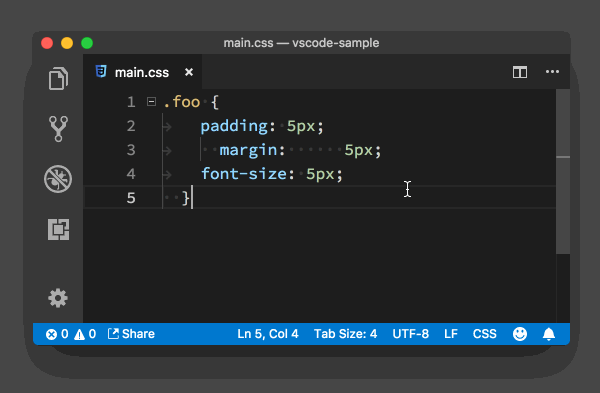The width and height of the screenshot is (600, 393).
Task: Open the Source Control branch icon
Action: click(x=58, y=129)
